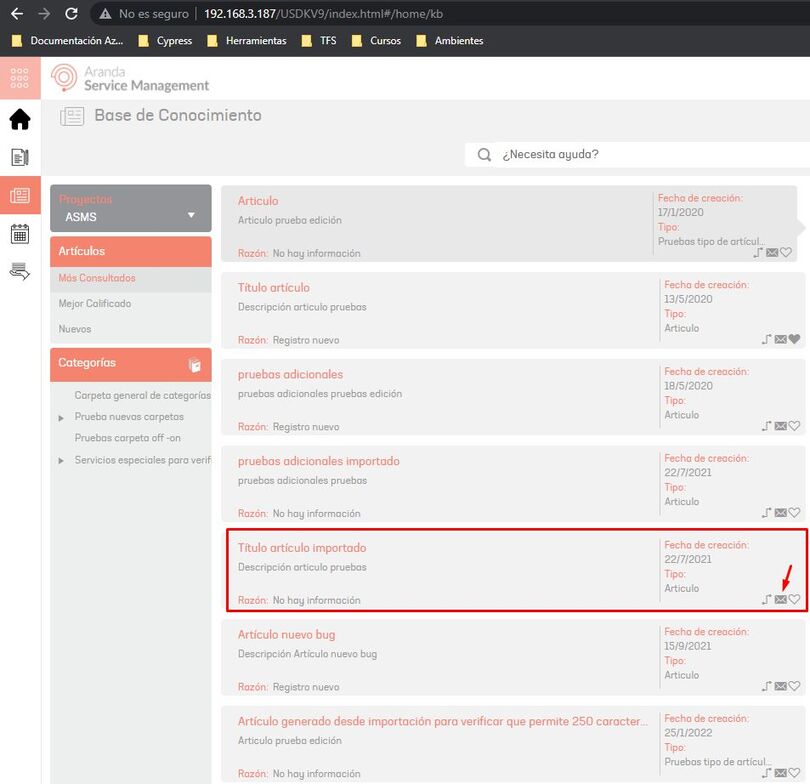Click route icon on 'Título artículo' card
810x784 pixels.
767,339
